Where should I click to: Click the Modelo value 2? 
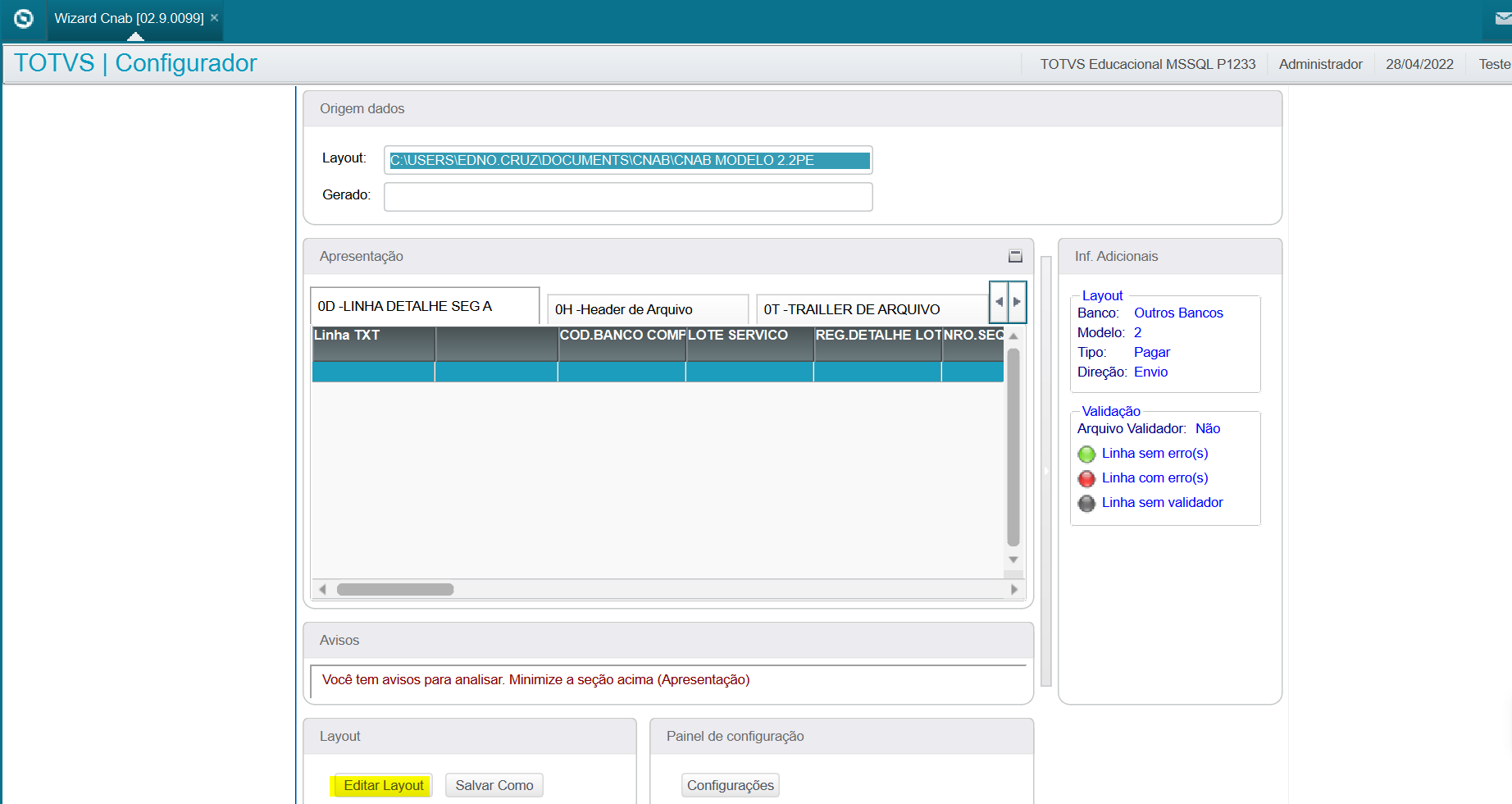(1137, 332)
